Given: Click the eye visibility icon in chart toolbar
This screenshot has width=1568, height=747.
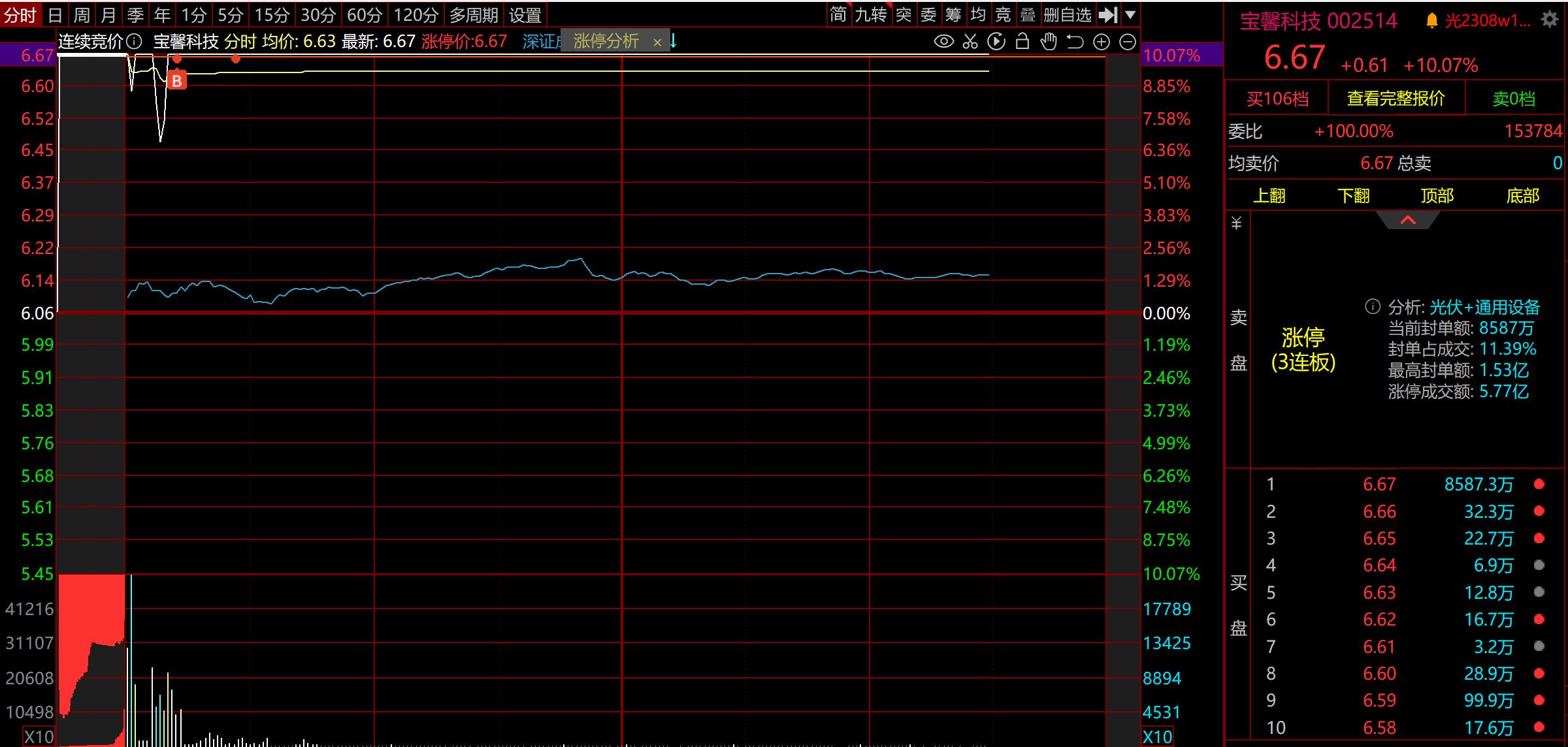Looking at the screenshot, I should (943, 42).
